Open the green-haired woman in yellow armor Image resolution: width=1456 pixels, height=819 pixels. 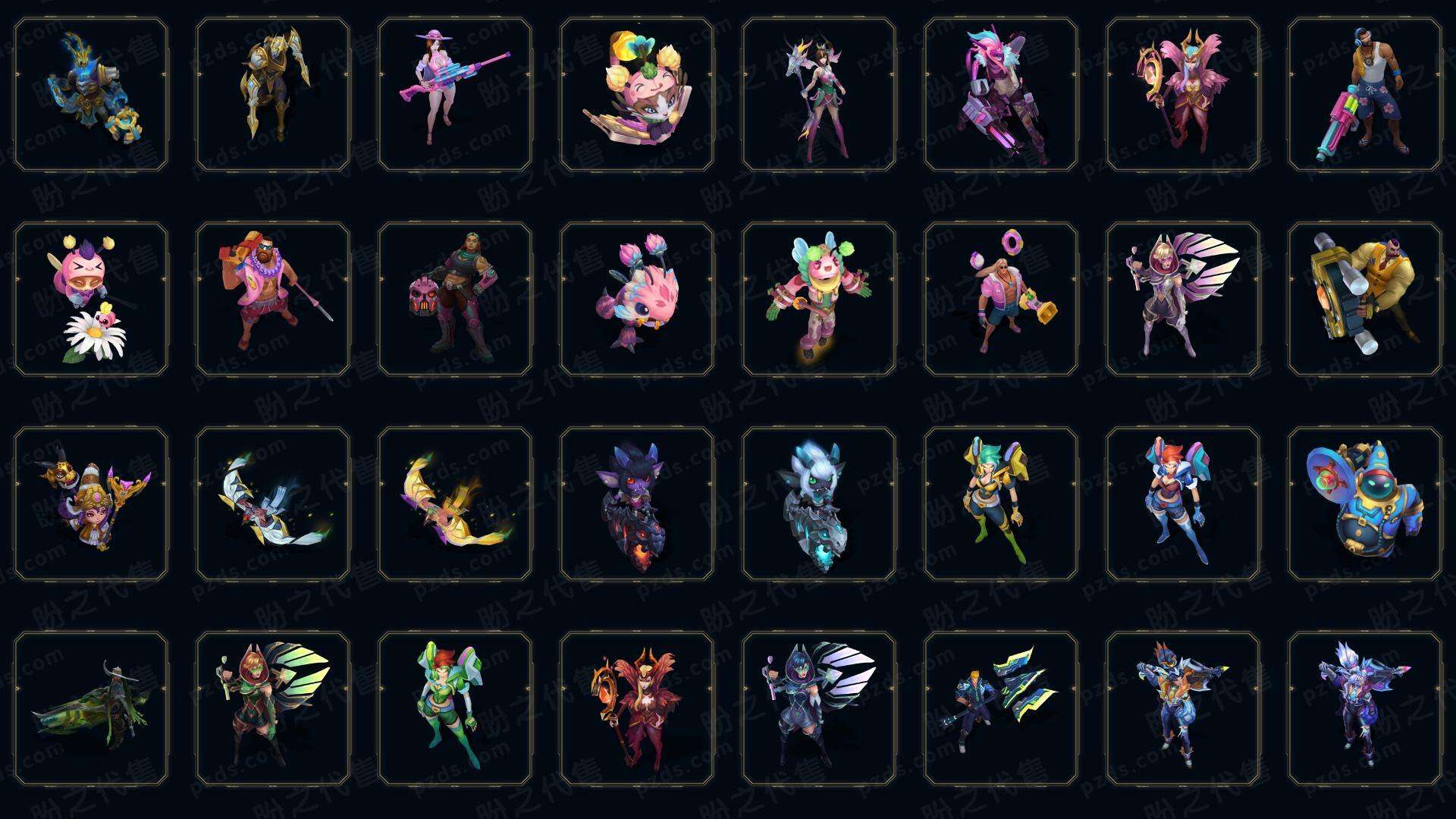point(1001,504)
